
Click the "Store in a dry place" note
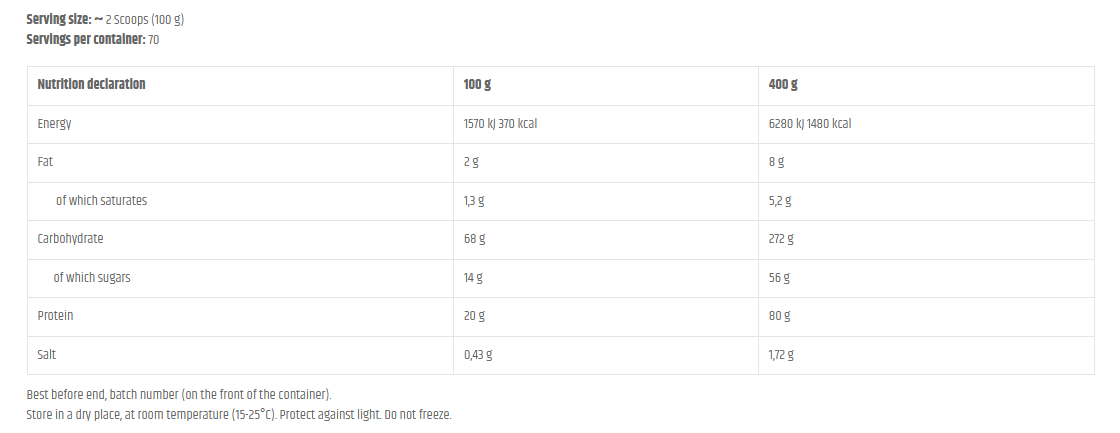coord(240,414)
